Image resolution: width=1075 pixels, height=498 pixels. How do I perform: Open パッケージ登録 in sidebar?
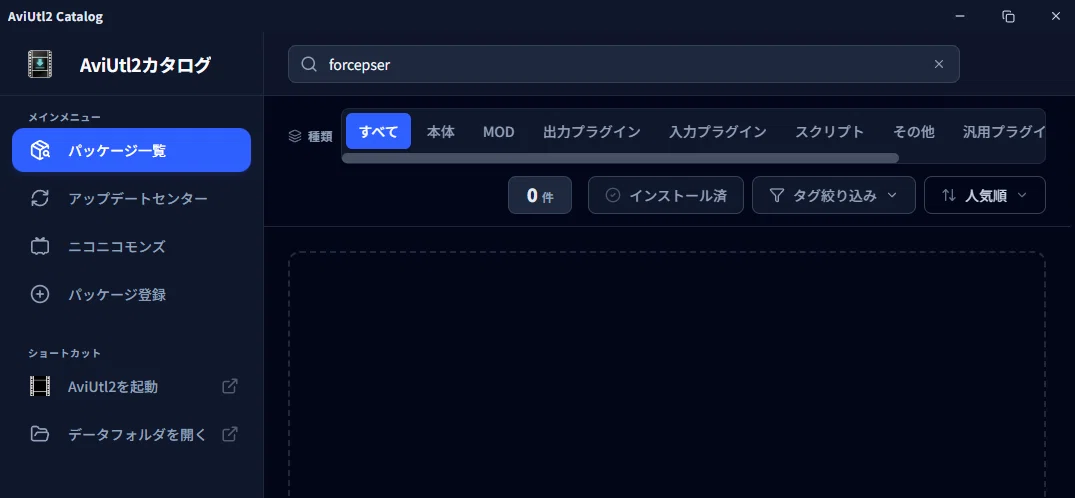tap(132, 294)
